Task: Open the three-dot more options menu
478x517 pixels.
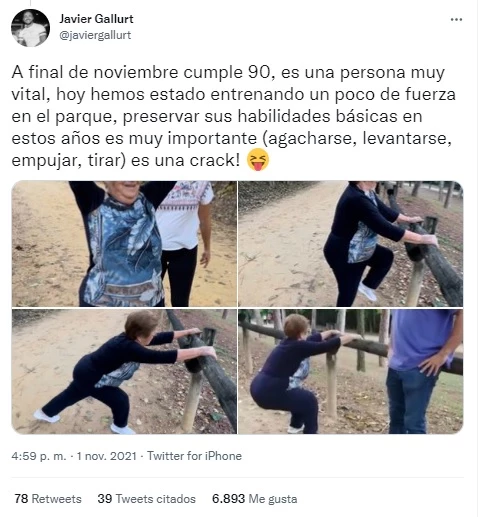Action: [x=456, y=20]
